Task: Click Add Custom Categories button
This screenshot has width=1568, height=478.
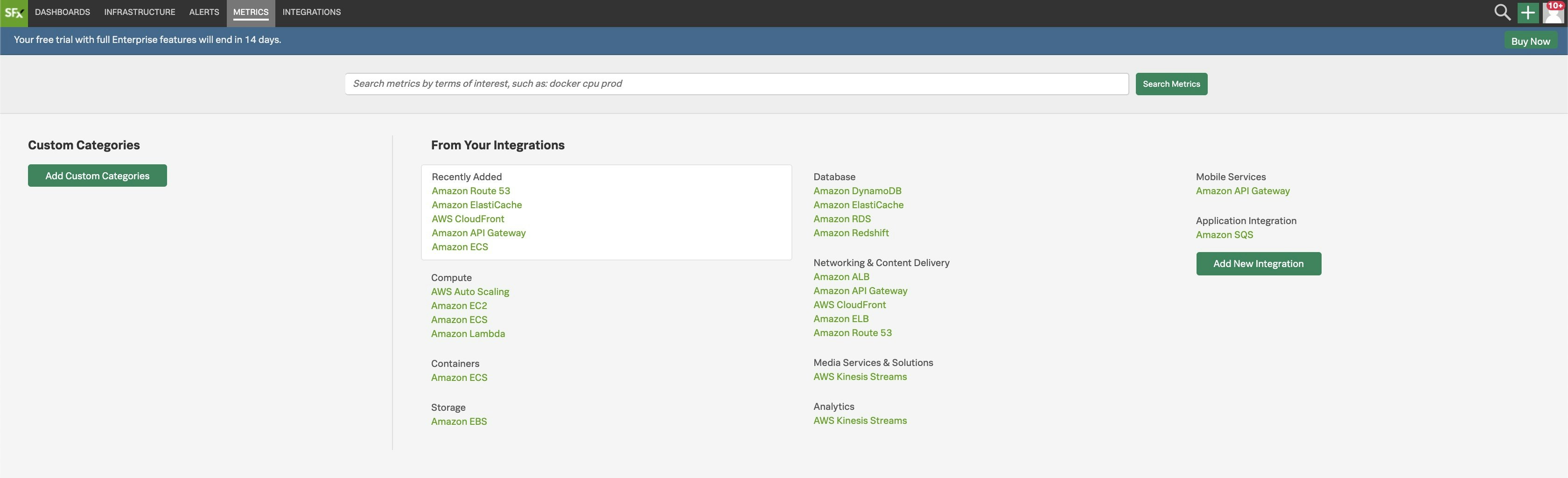Action: click(x=98, y=176)
